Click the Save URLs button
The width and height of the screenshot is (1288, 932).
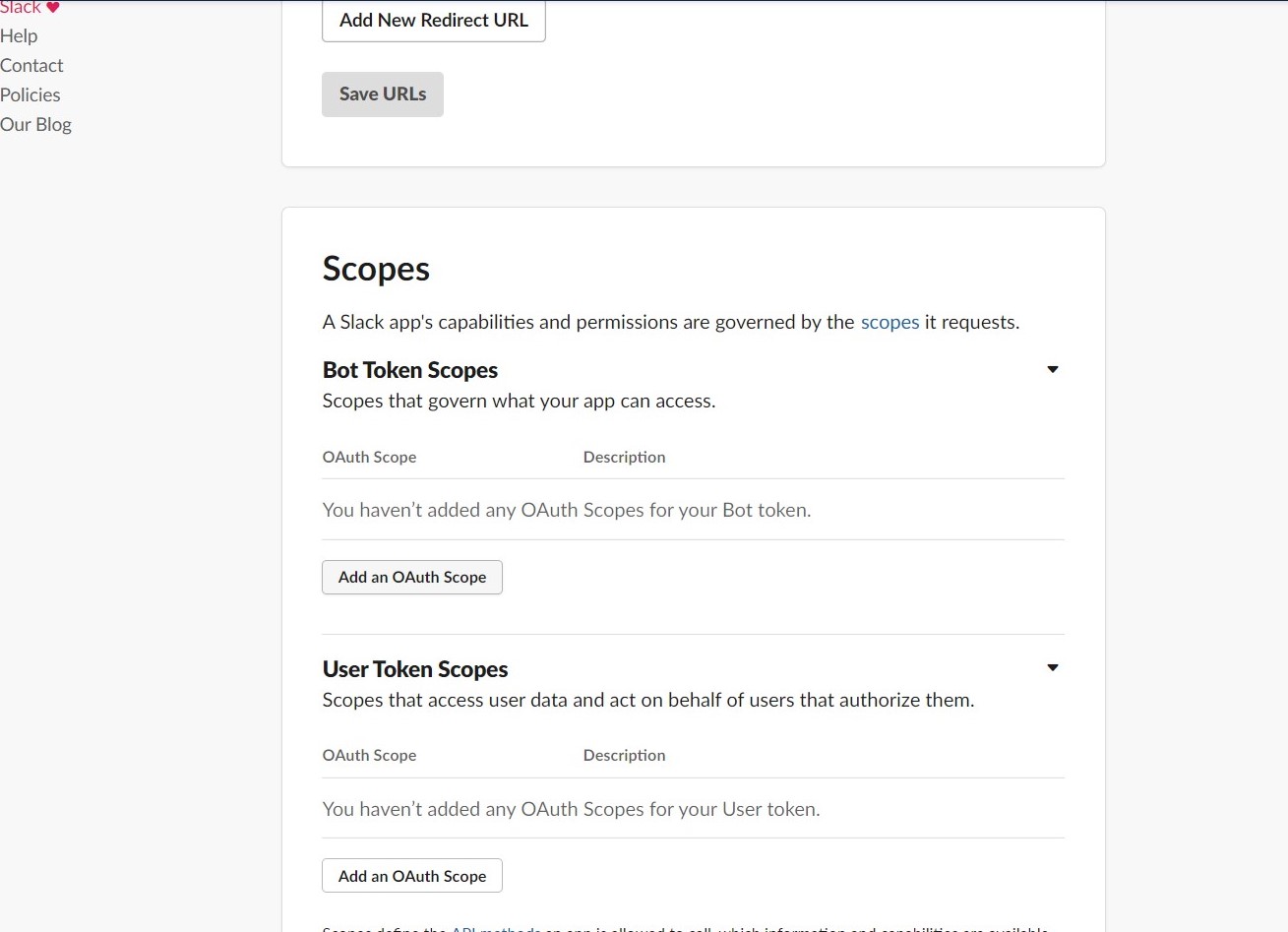[383, 94]
